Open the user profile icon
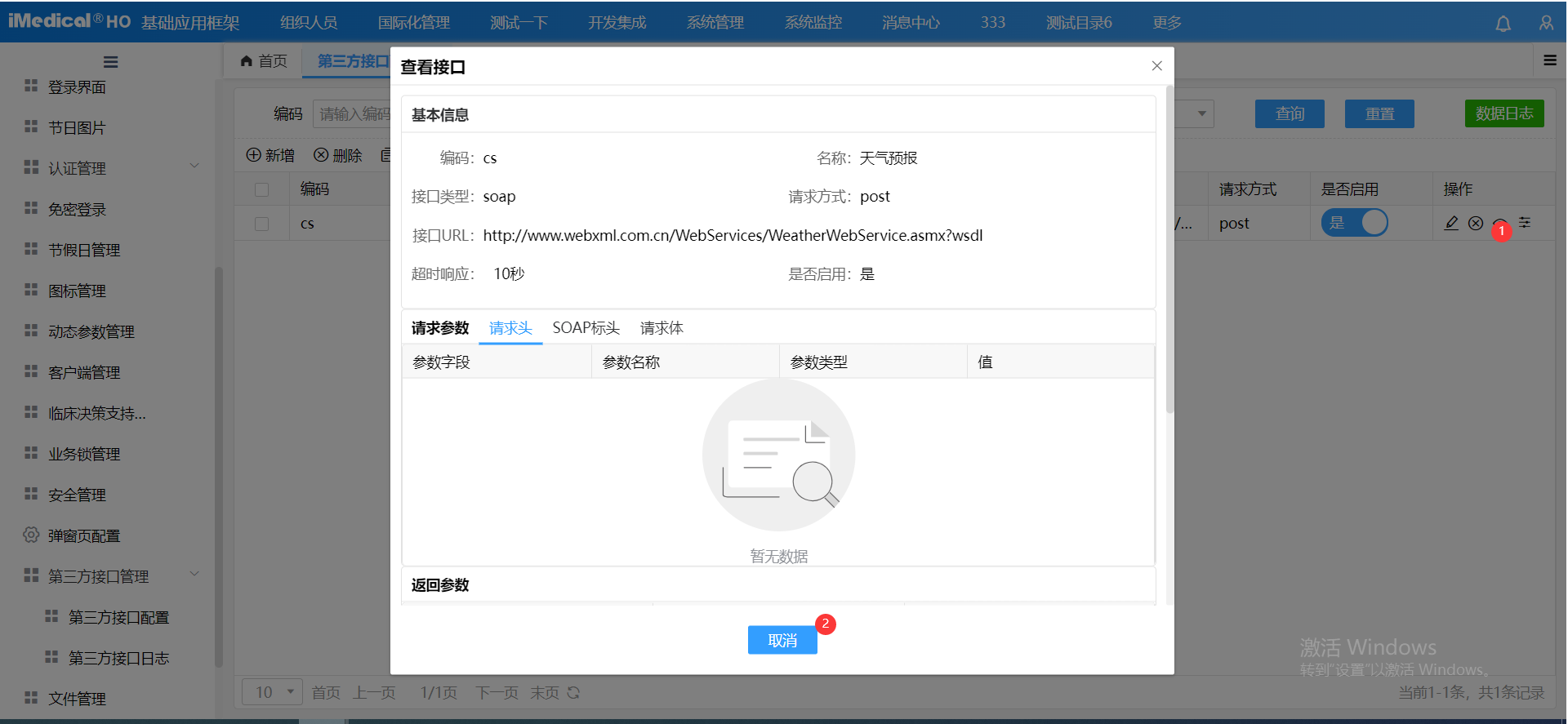The height and width of the screenshot is (724, 1568). tap(1546, 24)
